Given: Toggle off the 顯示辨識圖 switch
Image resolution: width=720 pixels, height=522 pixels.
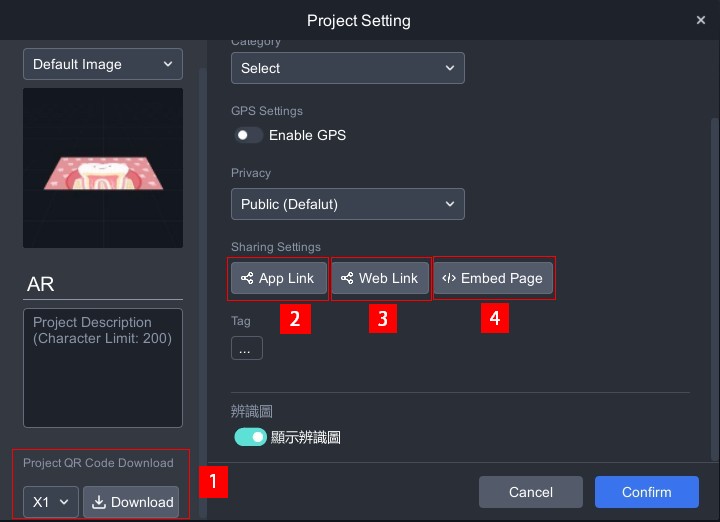Looking at the screenshot, I should [250, 437].
